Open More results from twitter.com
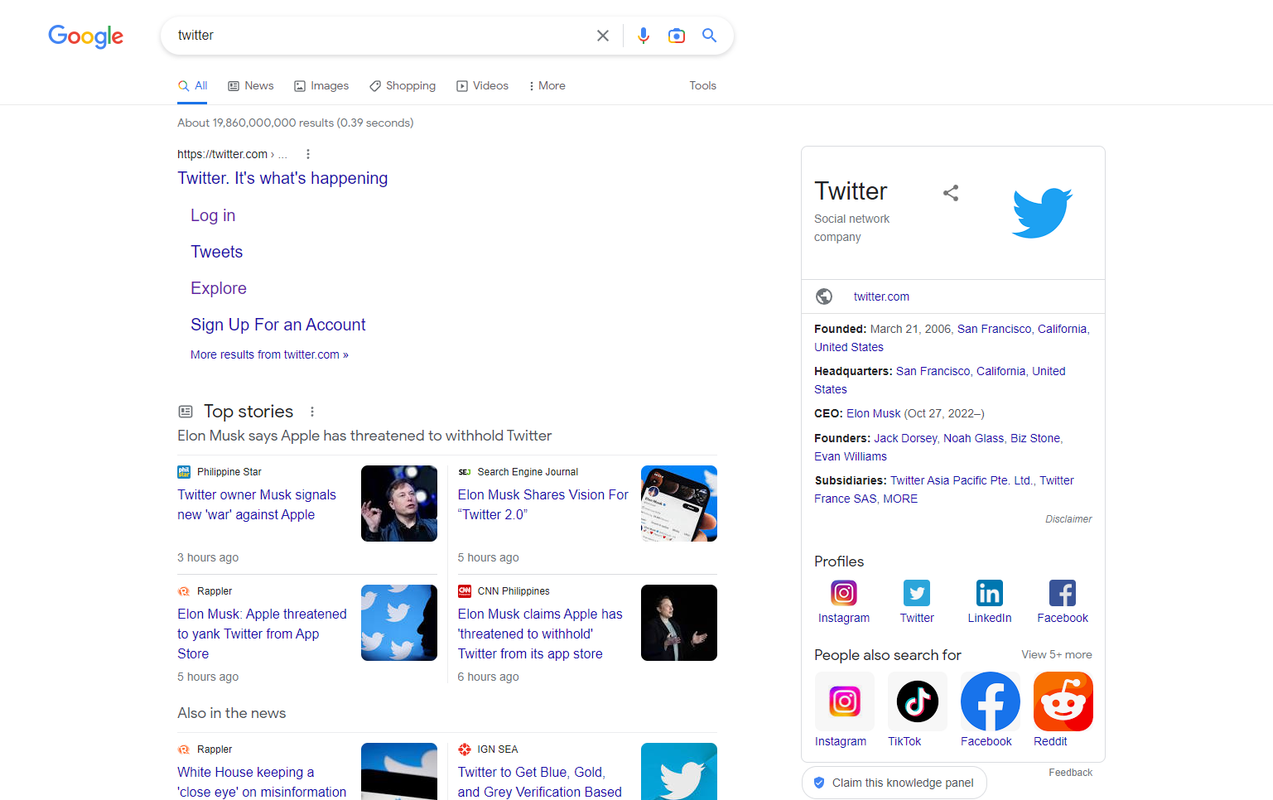The width and height of the screenshot is (1273, 800). pyautogui.click(x=270, y=355)
